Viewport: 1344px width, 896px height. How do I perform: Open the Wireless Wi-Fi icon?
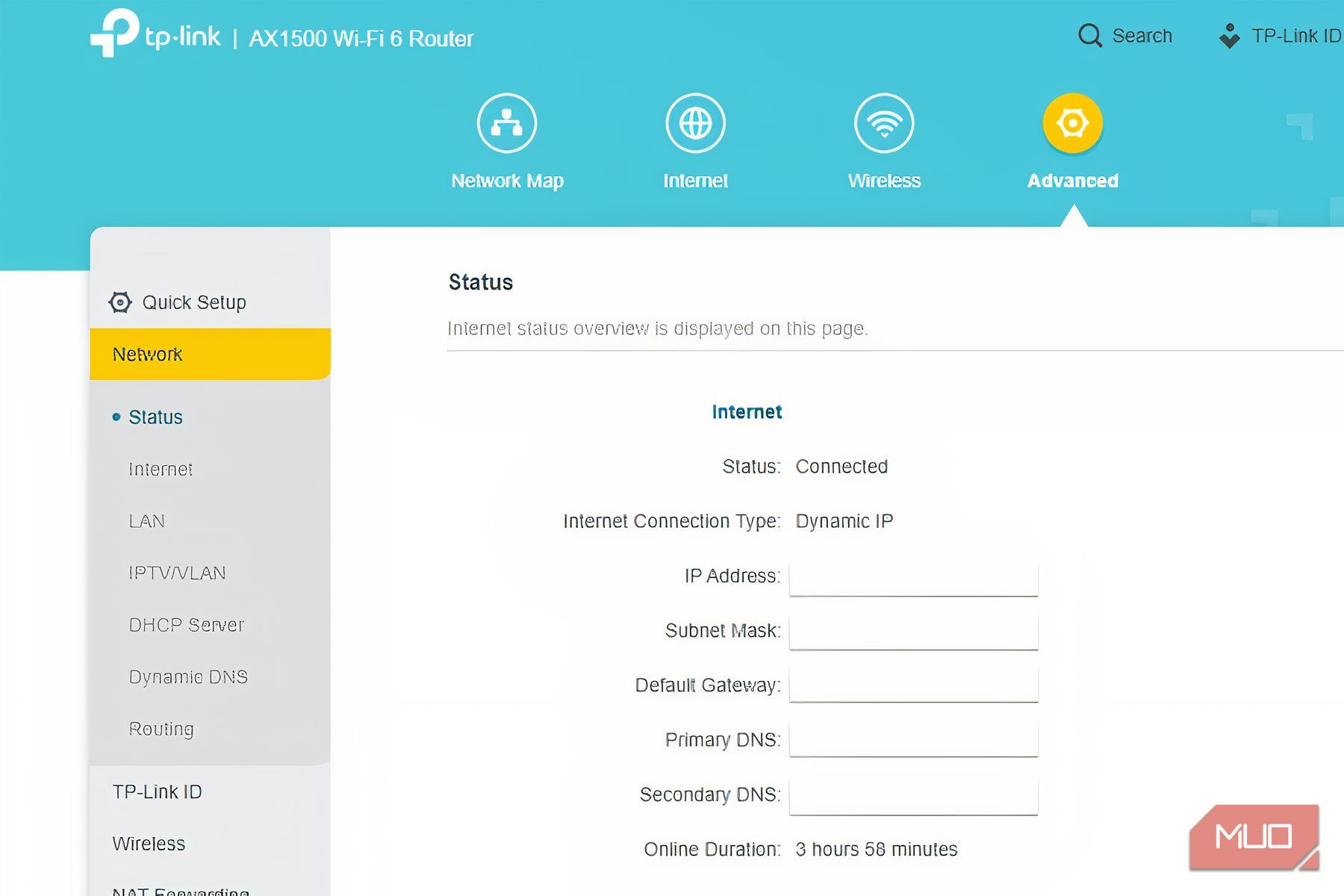tap(884, 123)
